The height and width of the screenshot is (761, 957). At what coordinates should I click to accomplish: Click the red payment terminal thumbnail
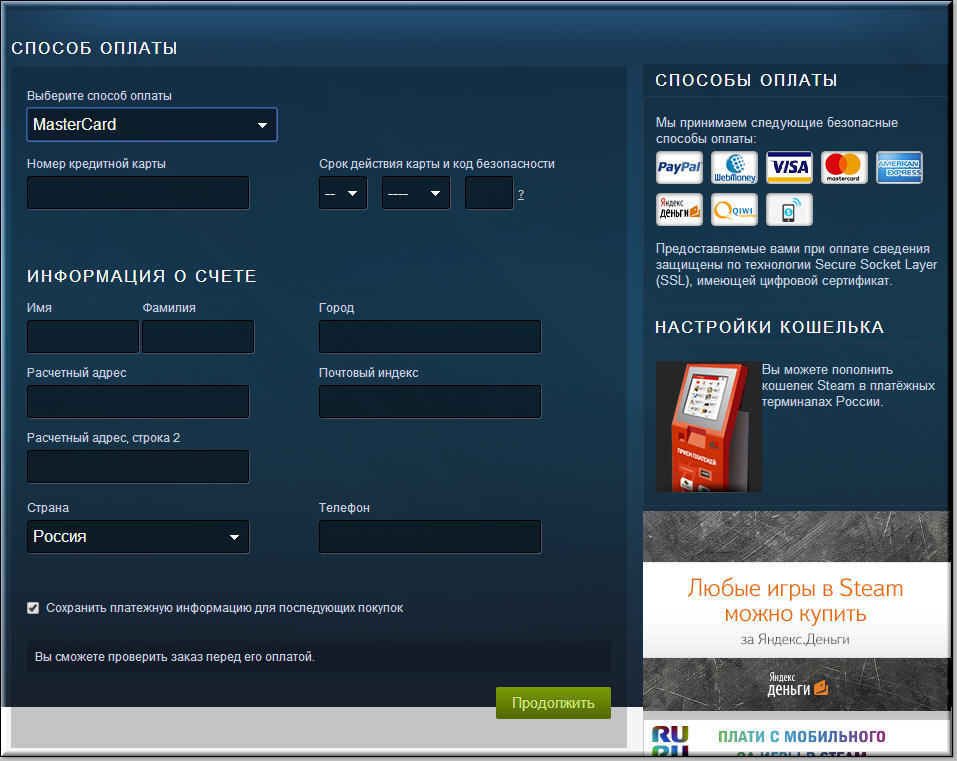[x=708, y=427]
